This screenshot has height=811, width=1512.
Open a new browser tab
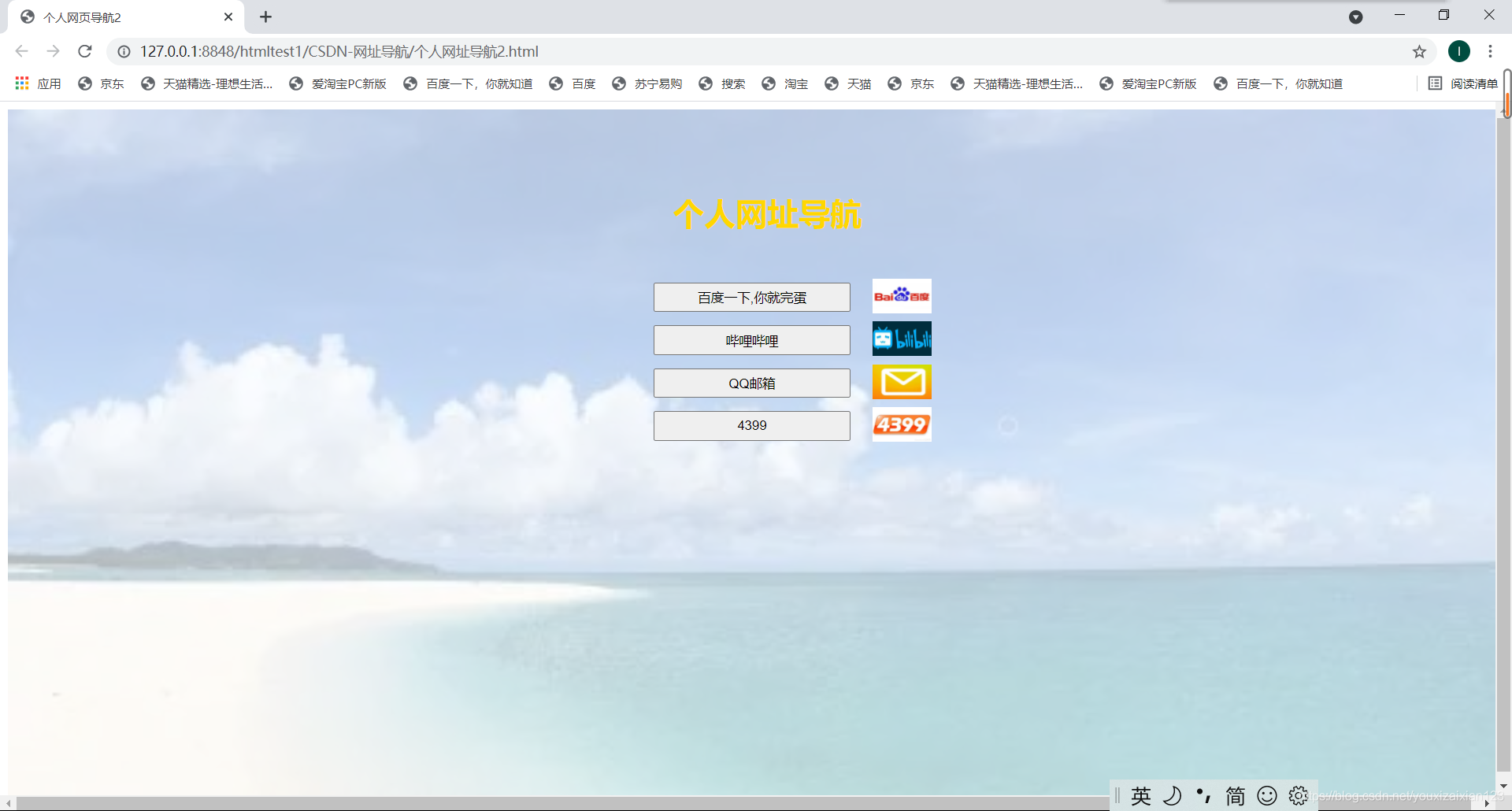265,17
